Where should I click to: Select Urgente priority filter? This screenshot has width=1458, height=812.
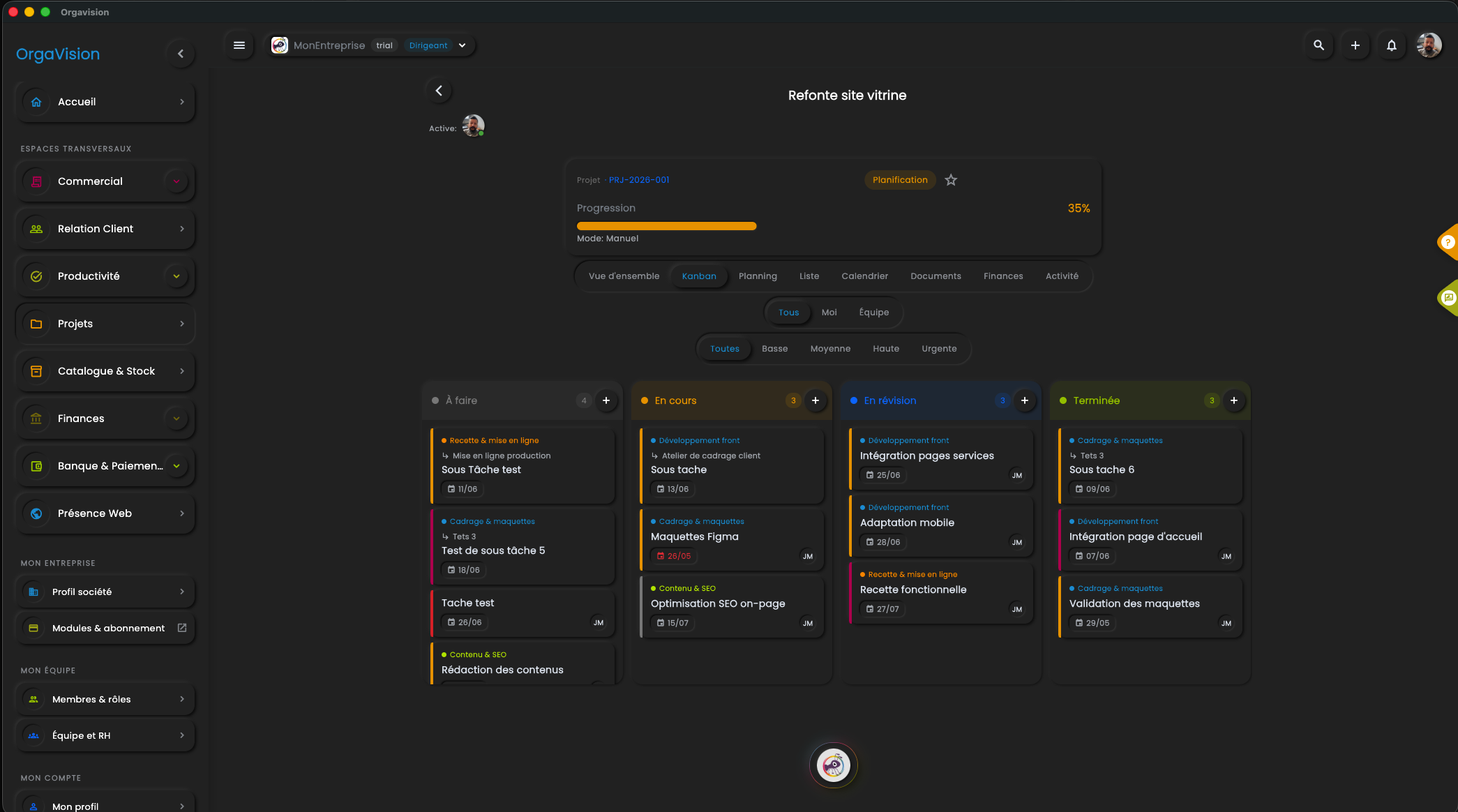(939, 349)
